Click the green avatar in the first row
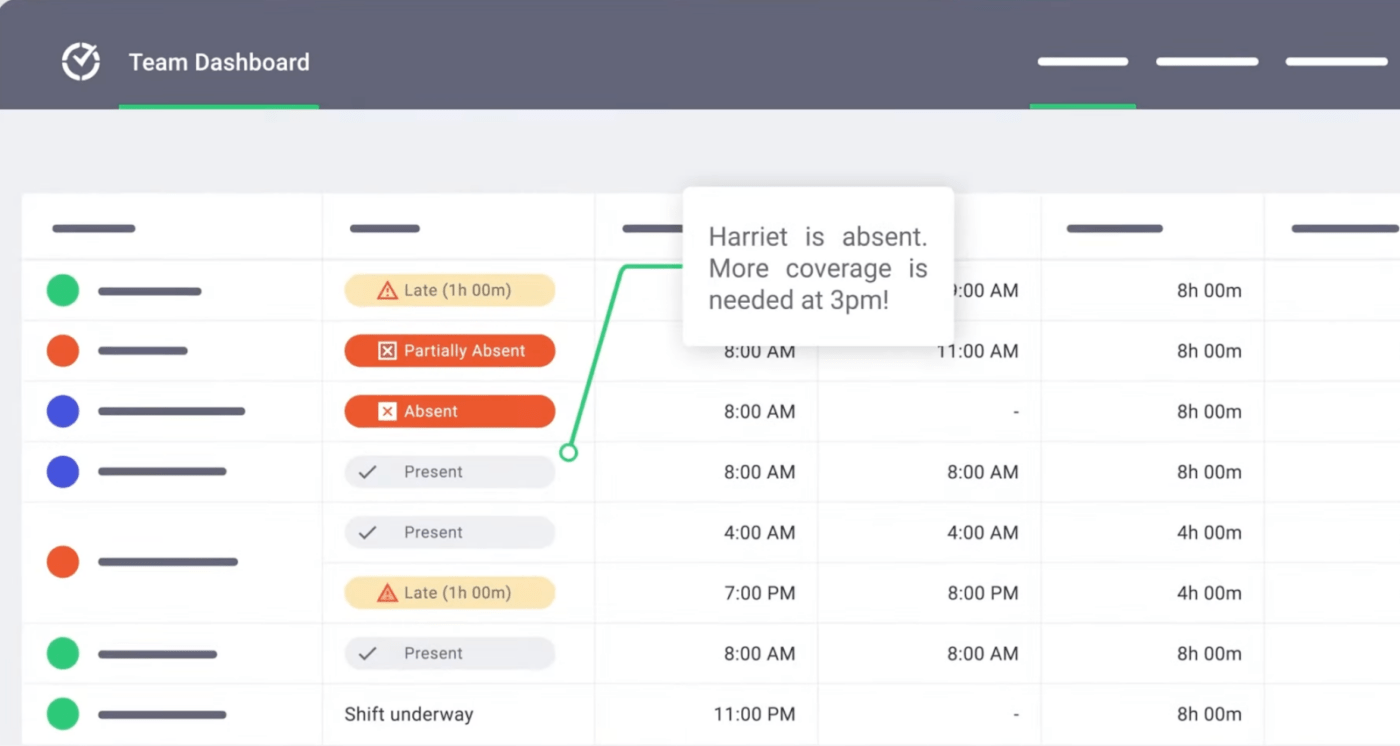The height and width of the screenshot is (746, 1400). tap(63, 291)
